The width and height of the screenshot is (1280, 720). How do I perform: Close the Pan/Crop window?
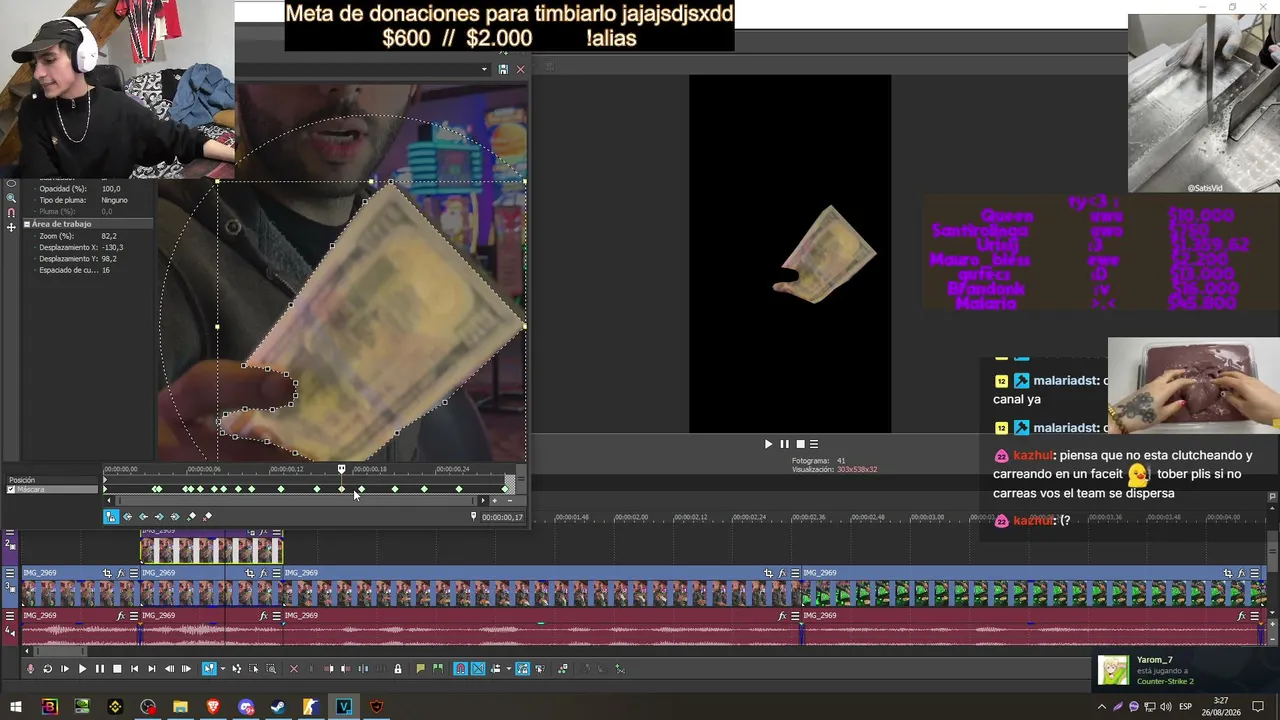520,69
